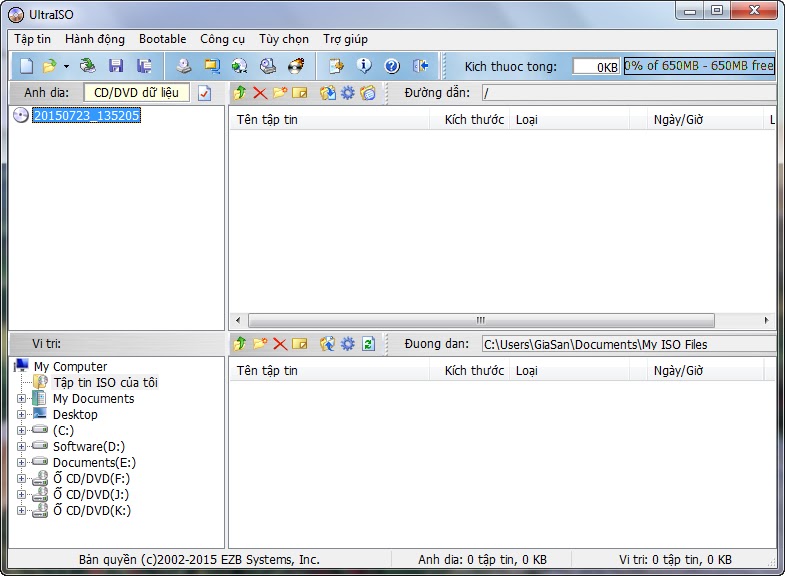Click the document-with-arrow icon in main toolbar
Image resolution: width=785 pixels, height=576 pixels.
point(336,66)
